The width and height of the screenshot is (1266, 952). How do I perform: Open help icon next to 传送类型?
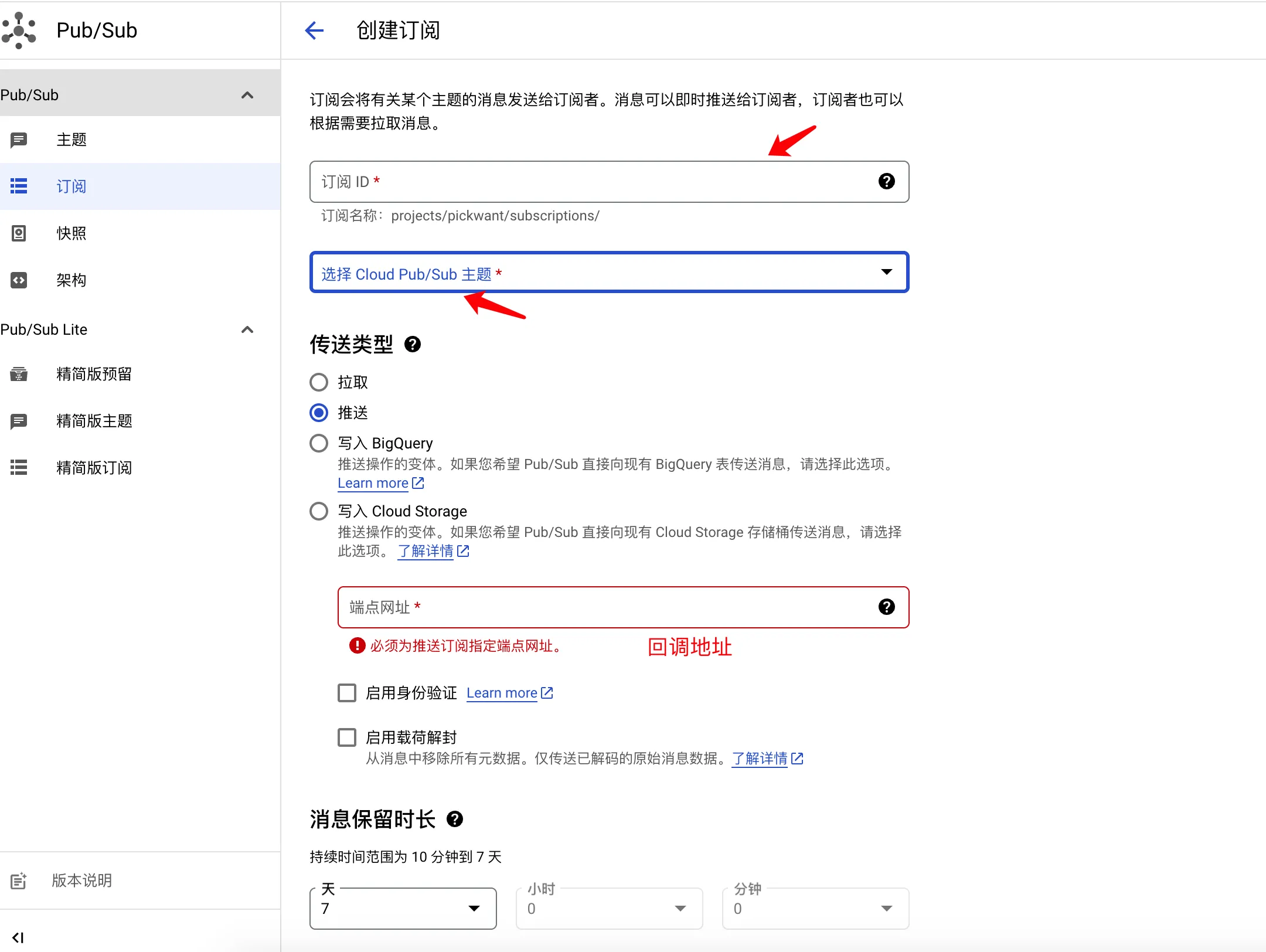413,345
